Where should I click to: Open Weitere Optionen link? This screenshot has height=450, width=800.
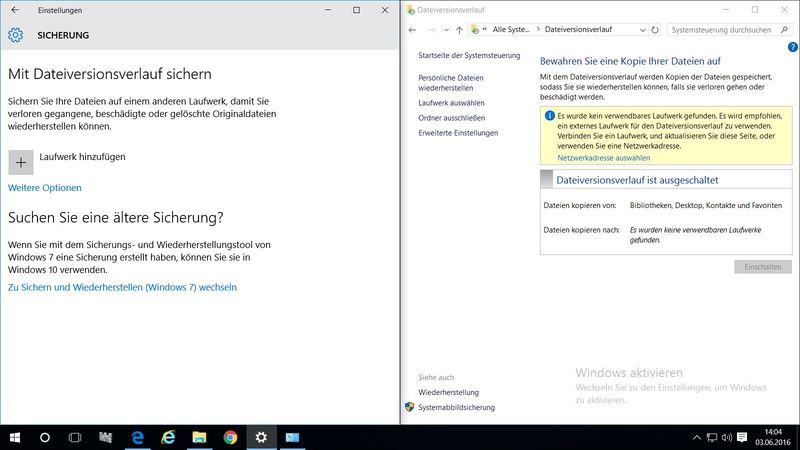point(44,188)
